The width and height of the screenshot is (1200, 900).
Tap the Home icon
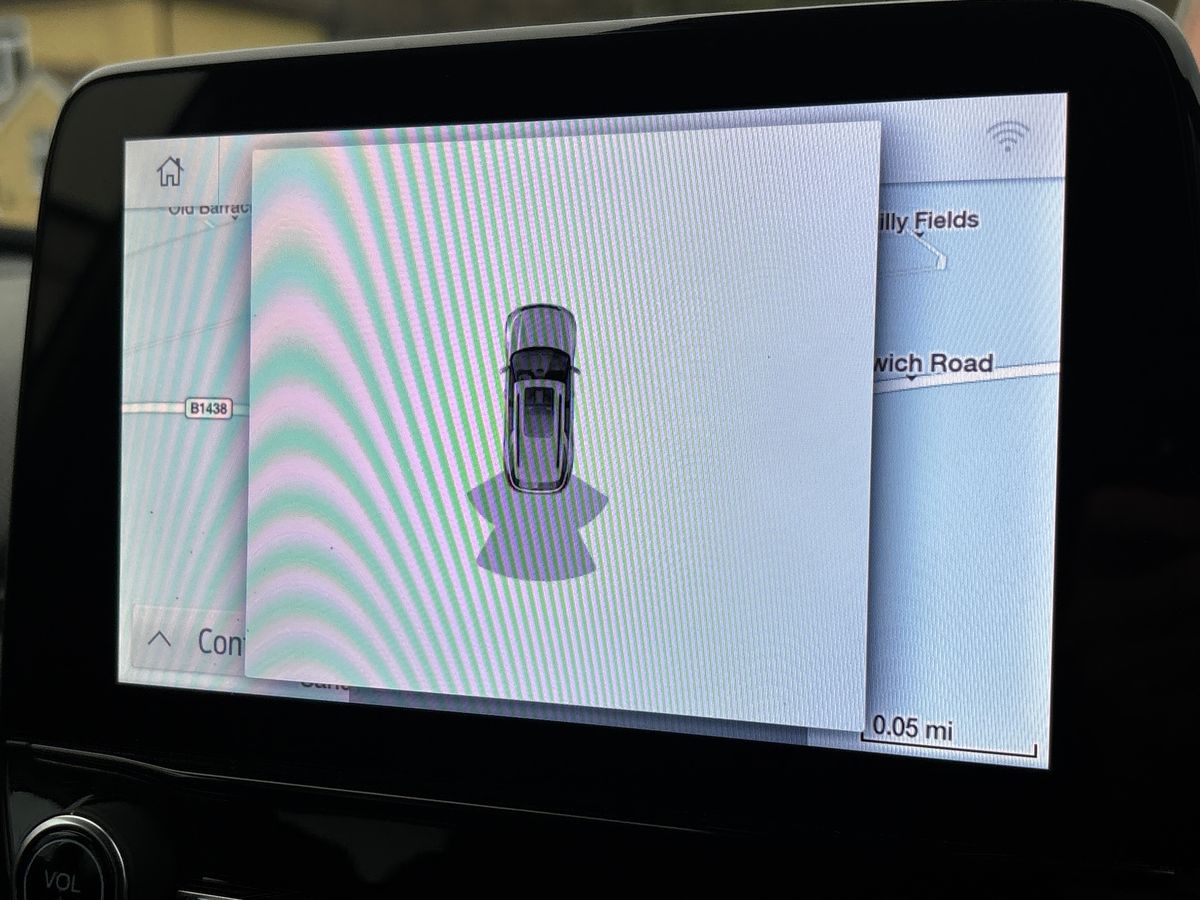point(170,172)
